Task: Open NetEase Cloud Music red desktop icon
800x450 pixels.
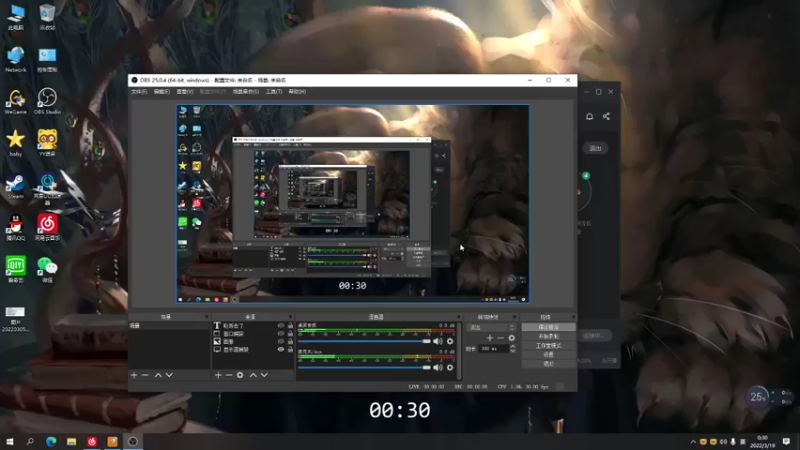Action: point(47,228)
